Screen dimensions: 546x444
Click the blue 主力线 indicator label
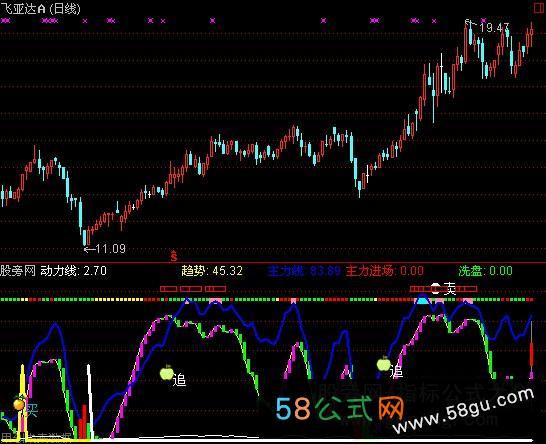[304, 271]
